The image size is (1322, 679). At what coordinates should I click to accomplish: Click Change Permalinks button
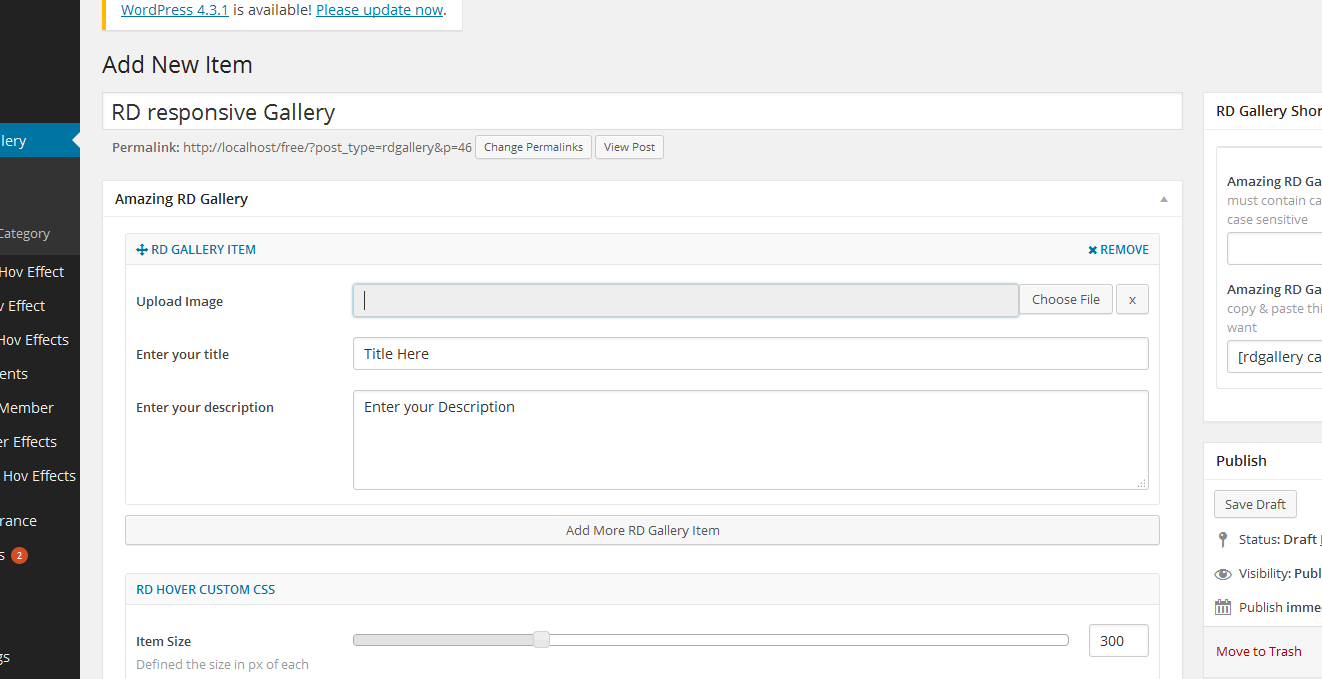click(x=533, y=147)
